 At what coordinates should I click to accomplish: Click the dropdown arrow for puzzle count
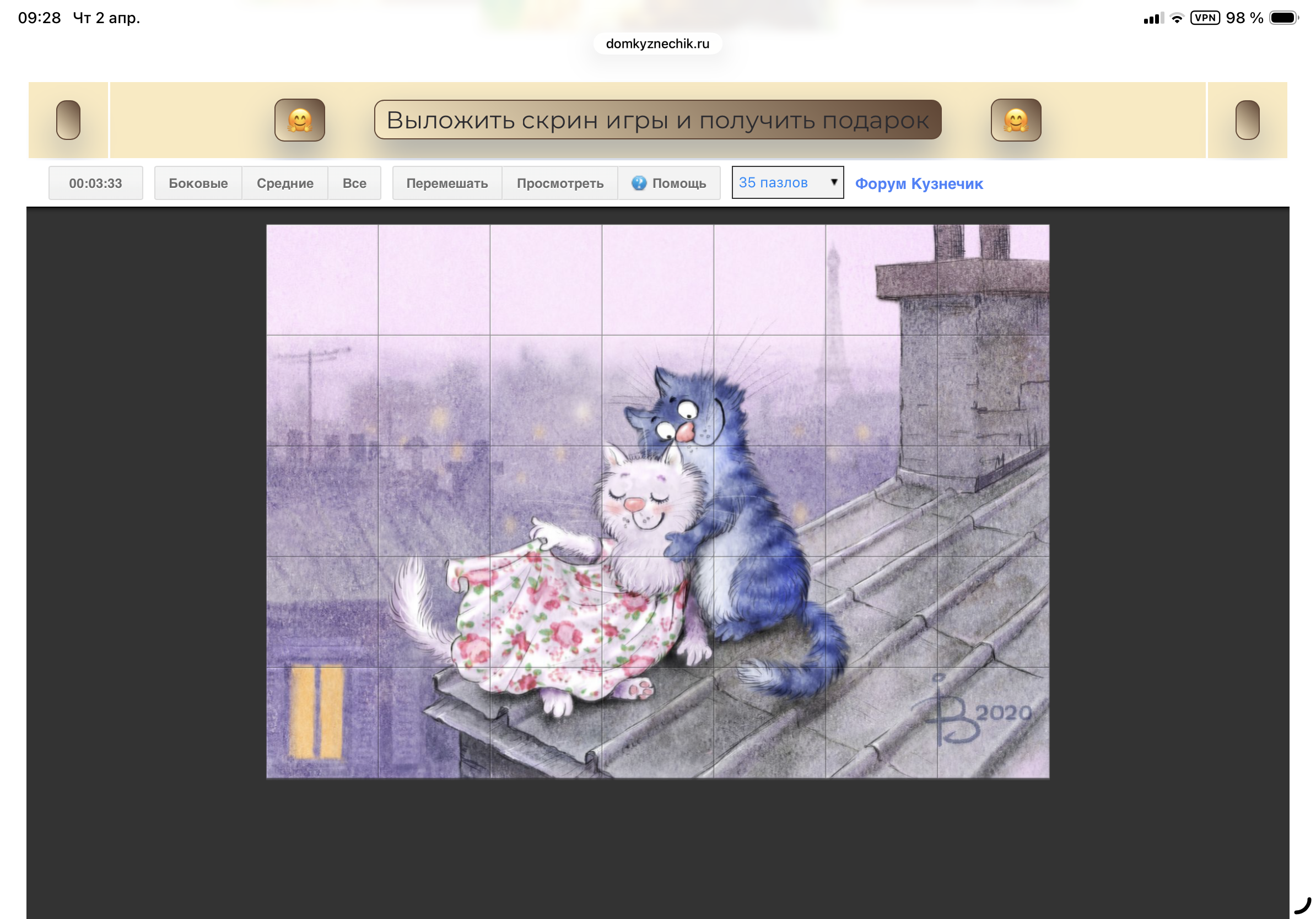pos(833,182)
